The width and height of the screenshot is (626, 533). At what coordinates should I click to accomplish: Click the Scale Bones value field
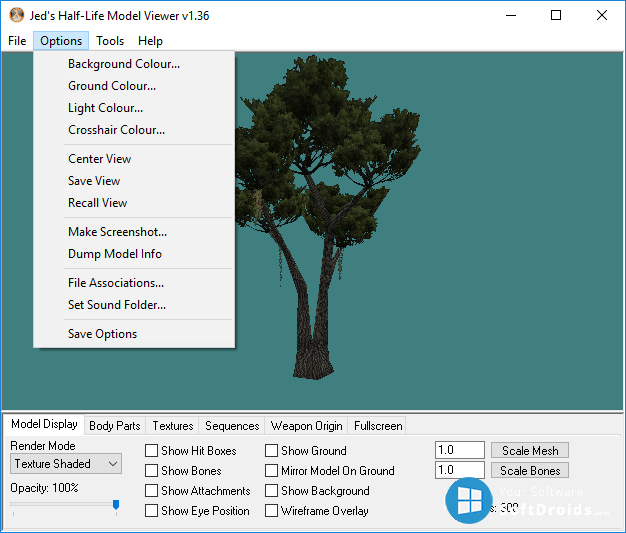coord(460,470)
